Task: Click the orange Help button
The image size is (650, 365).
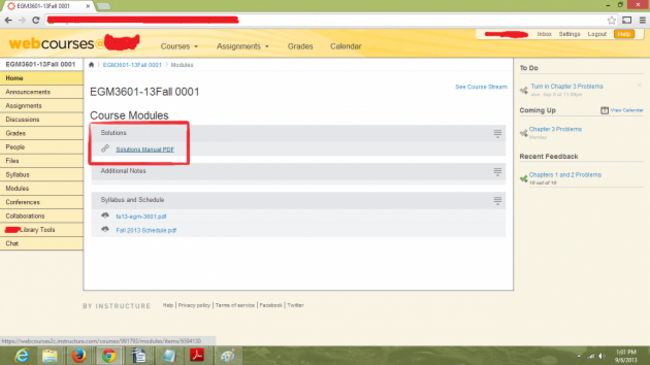Action: (x=624, y=34)
